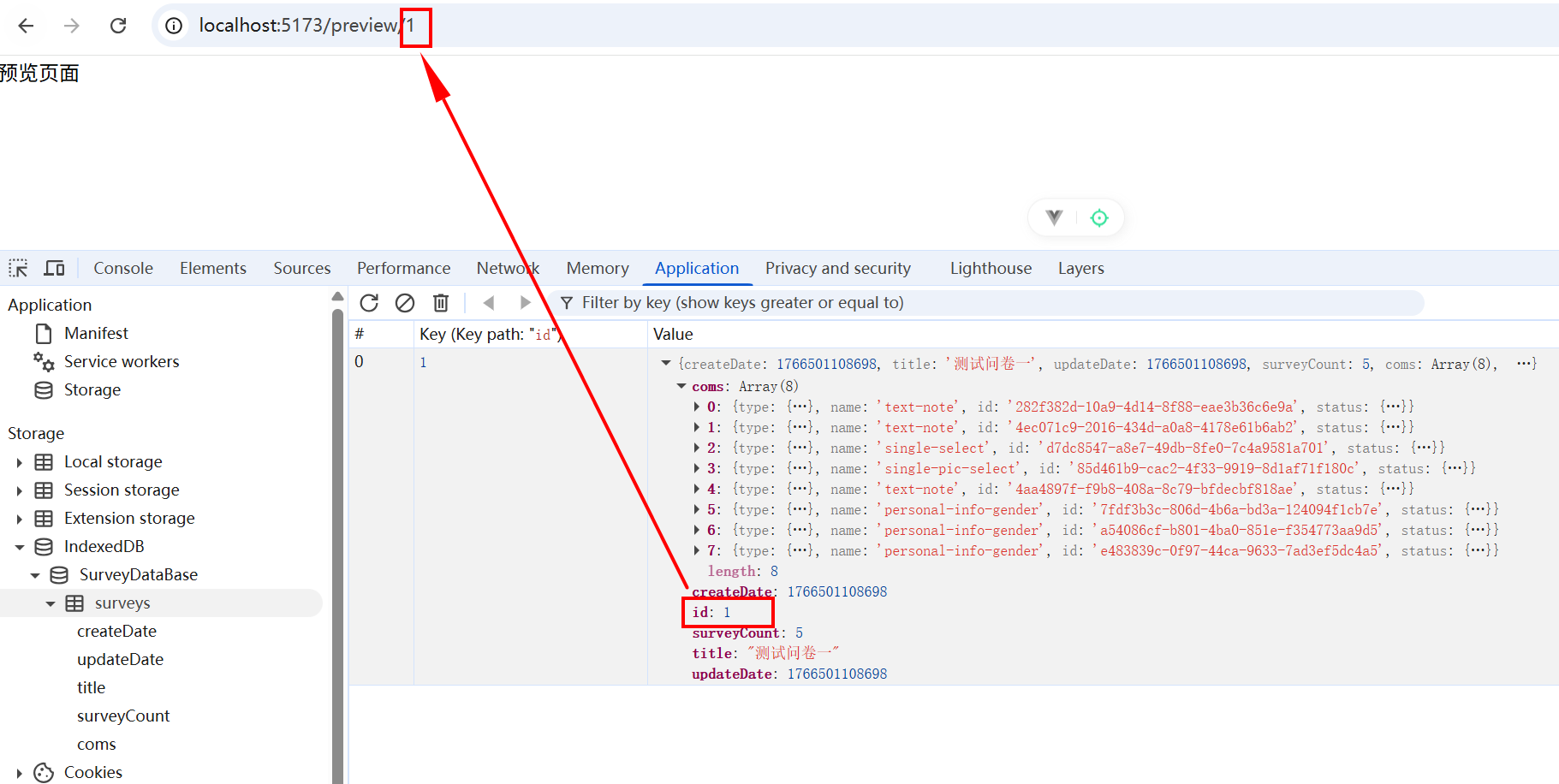Go forward with the browser forward arrow
Viewport: 1559px width, 784px height.
(x=72, y=26)
